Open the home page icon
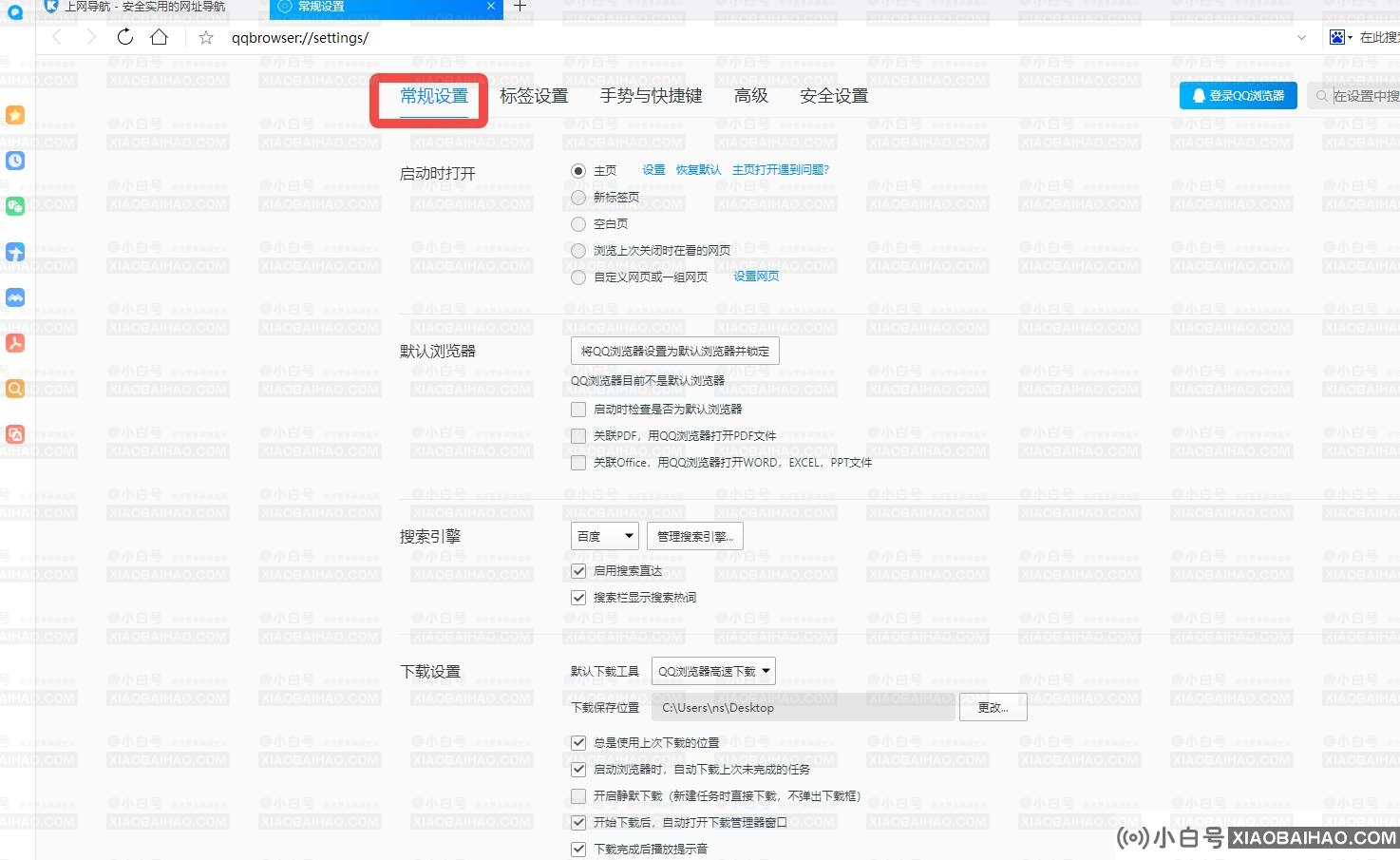Screen dimensions: 1400x860 [160, 37]
